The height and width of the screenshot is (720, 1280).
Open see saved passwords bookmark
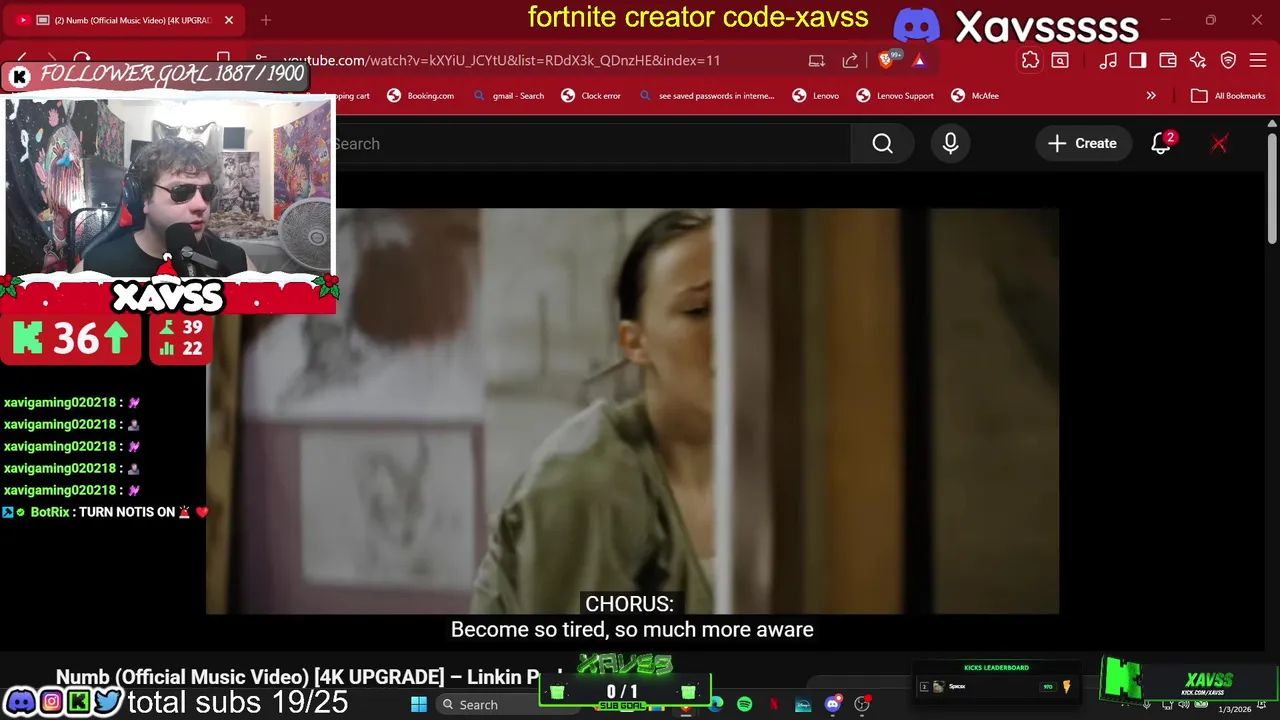pos(706,96)
